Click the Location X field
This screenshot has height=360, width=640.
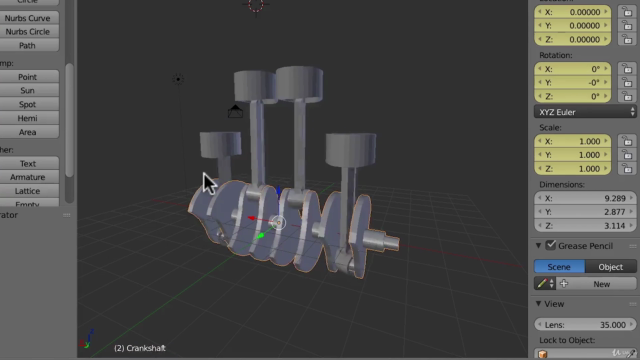pyautogui.click(x=573, y=12)
